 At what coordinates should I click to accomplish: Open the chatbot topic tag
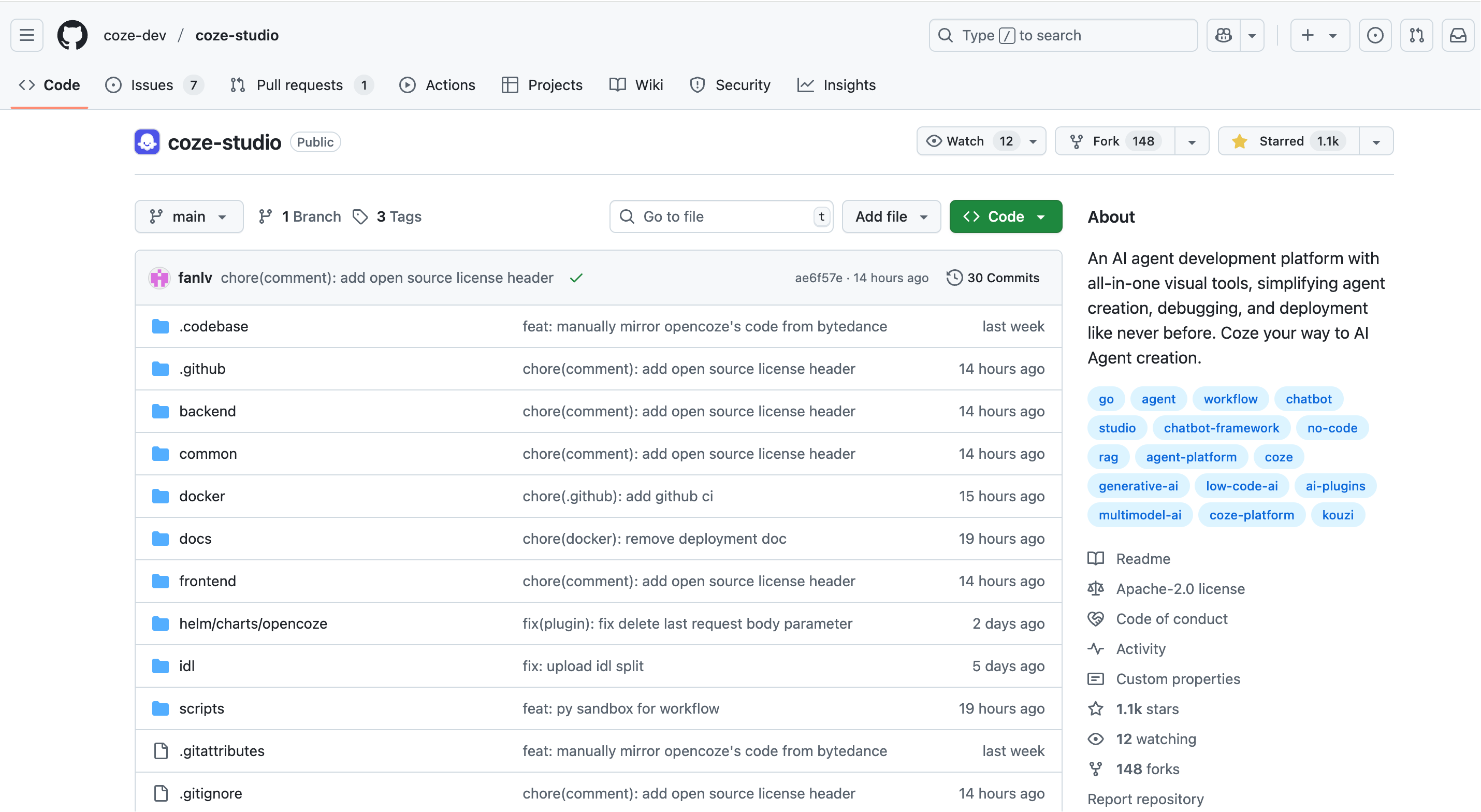pos(1308,399)
